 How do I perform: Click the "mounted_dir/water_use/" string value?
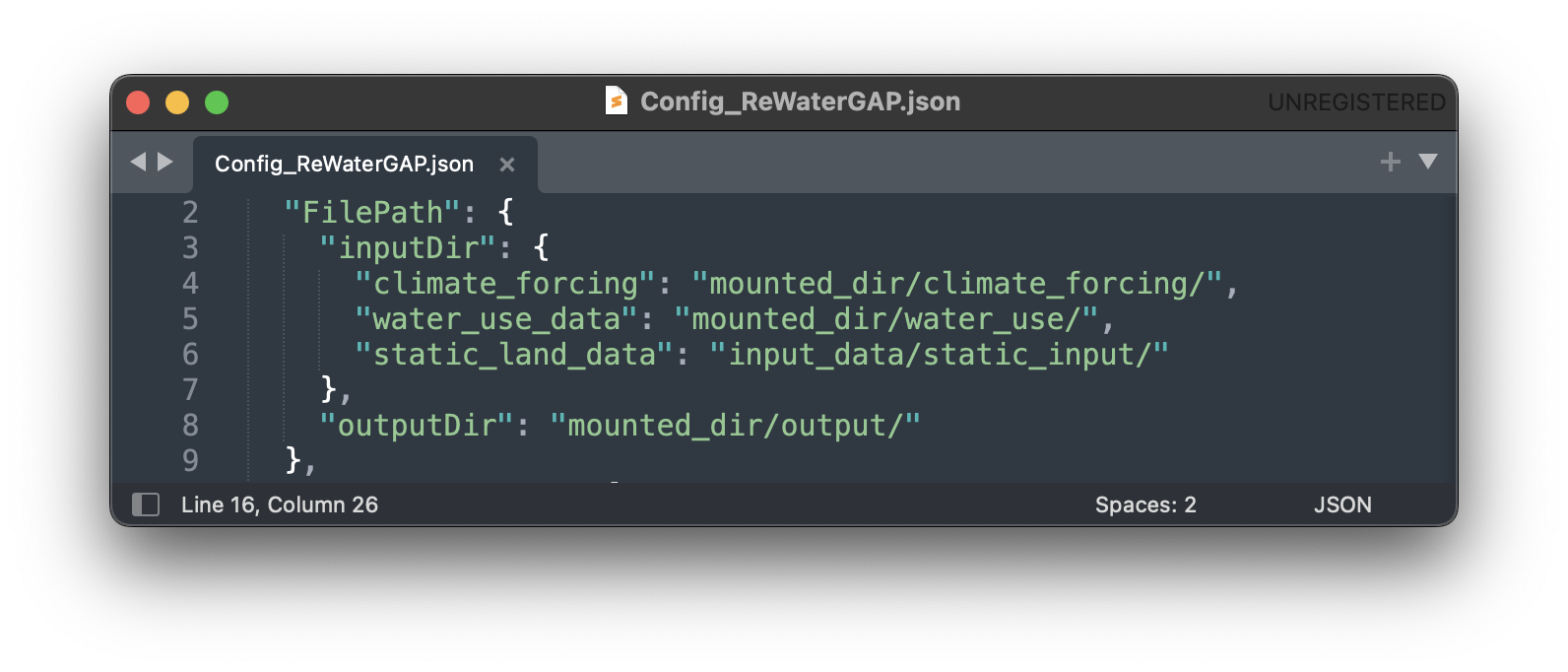pos(885,319)
